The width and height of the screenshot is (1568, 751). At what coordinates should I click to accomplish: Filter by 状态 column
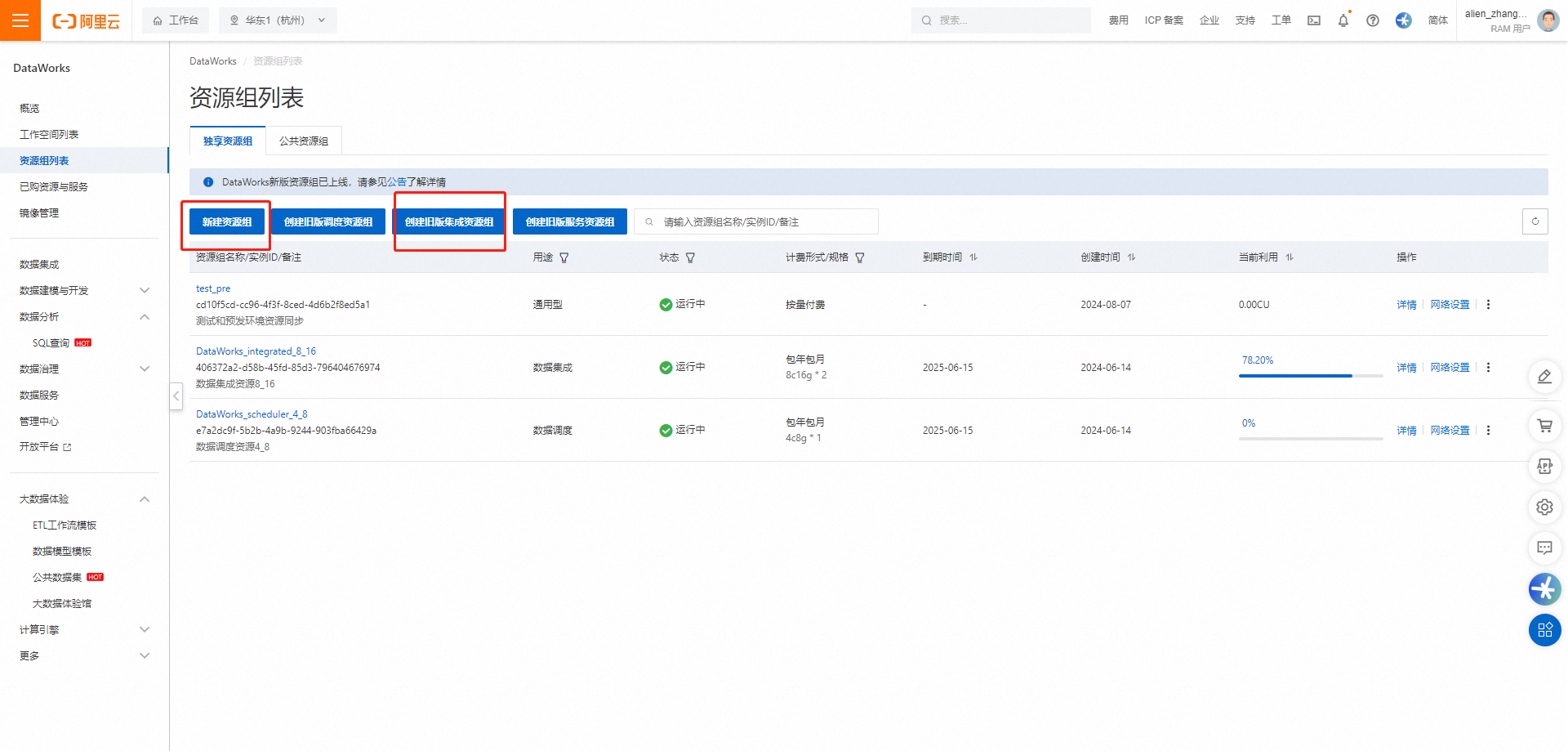pos(690,257)
